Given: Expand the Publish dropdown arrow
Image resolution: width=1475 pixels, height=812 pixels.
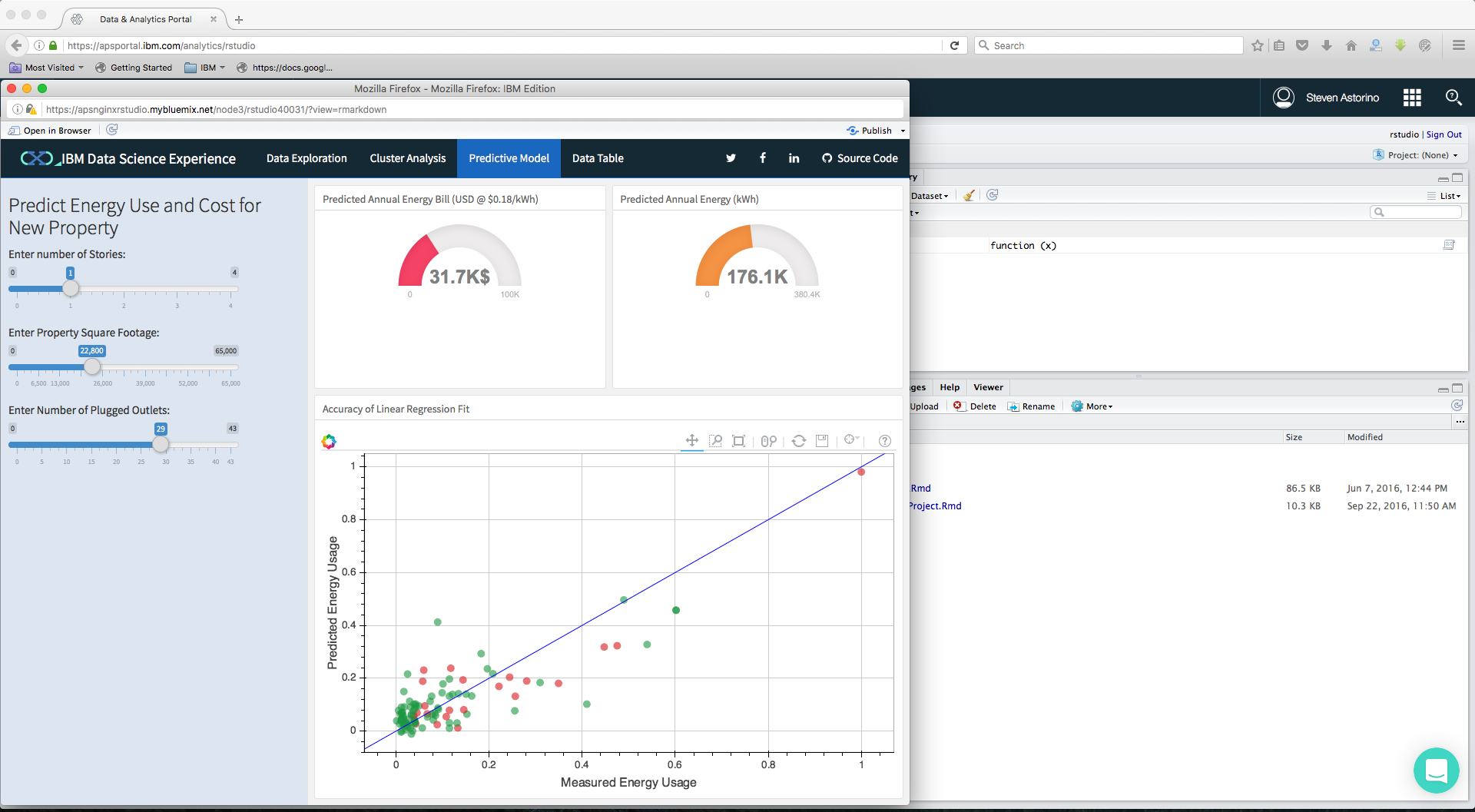Looking at the screenshot, I should [903, 131].
